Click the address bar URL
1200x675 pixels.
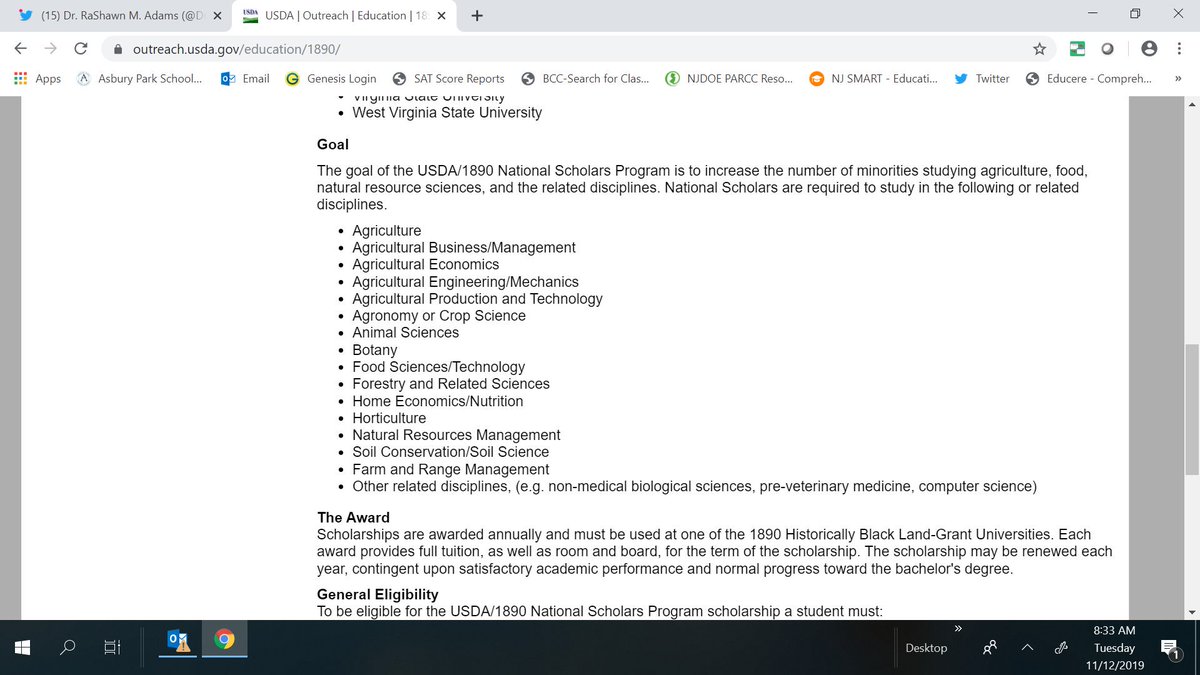pyautogui.click(x=236, y=48)
